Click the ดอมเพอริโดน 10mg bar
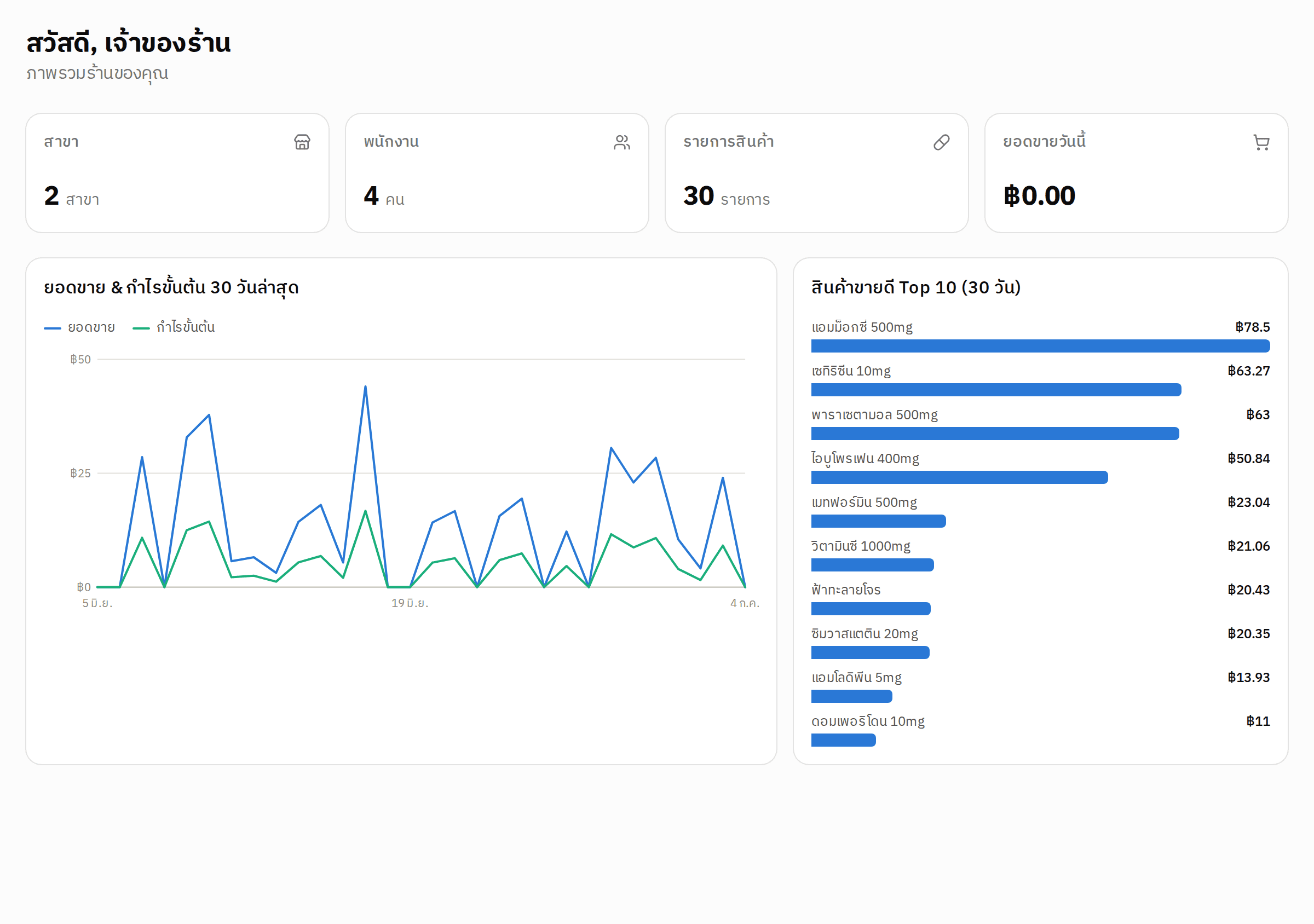The width and height of the screenshot is (1314, 924). click(843, 740)
